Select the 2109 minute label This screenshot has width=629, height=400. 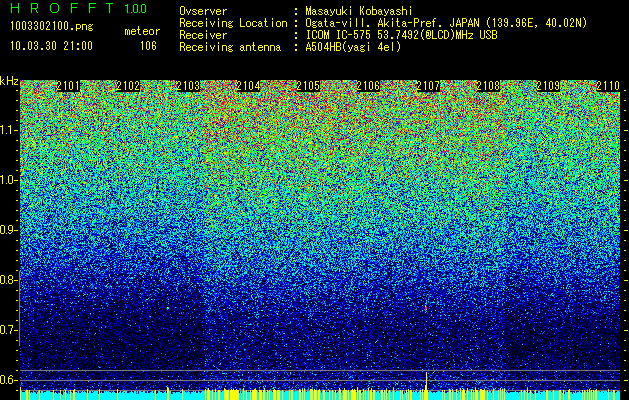(x=548, y=86)
